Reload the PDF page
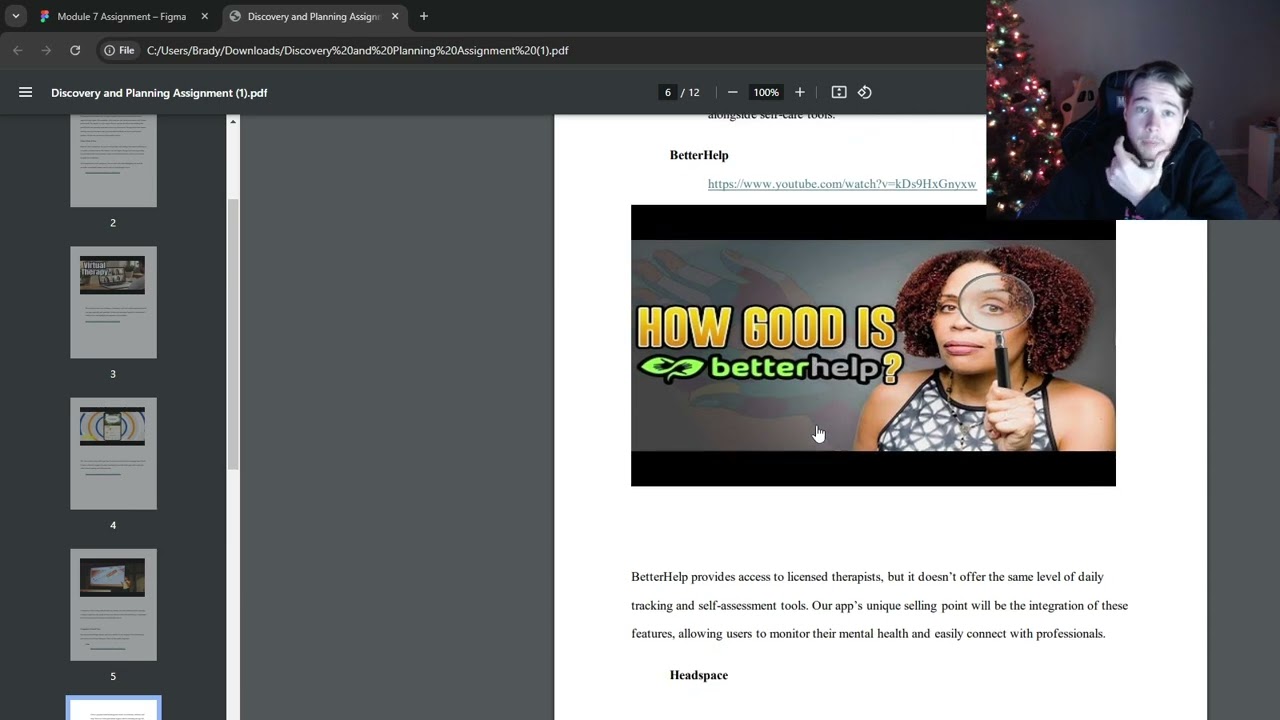The image size is (1280, 720). [x=75, y=50]
